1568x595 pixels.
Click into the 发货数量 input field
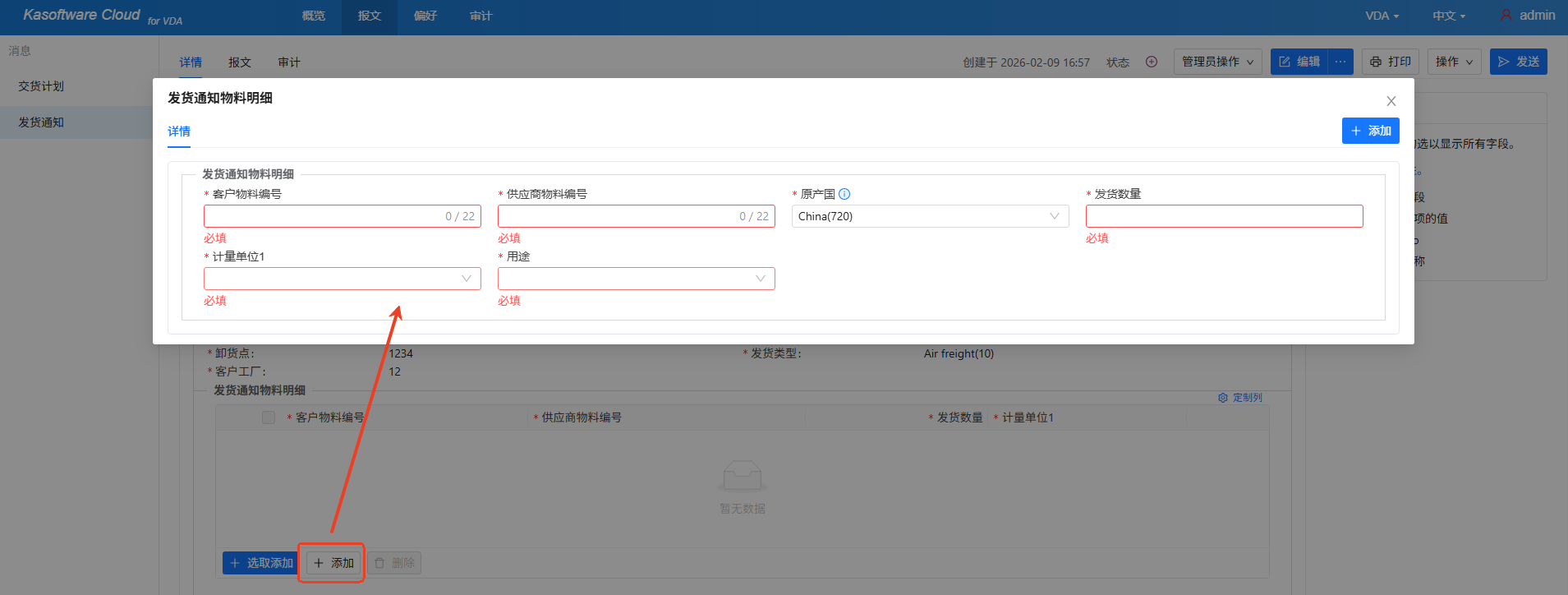click(x=1224, y=216)
